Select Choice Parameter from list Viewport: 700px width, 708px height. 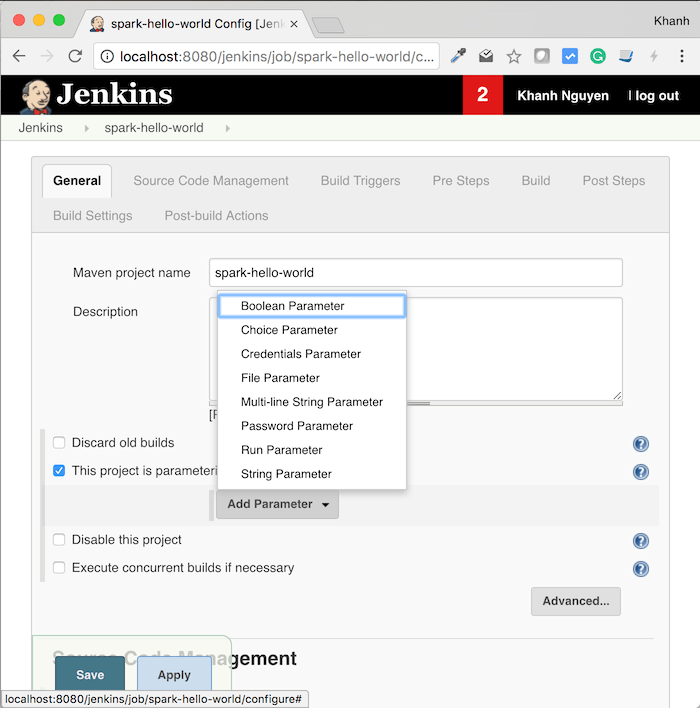pos(312,330)
